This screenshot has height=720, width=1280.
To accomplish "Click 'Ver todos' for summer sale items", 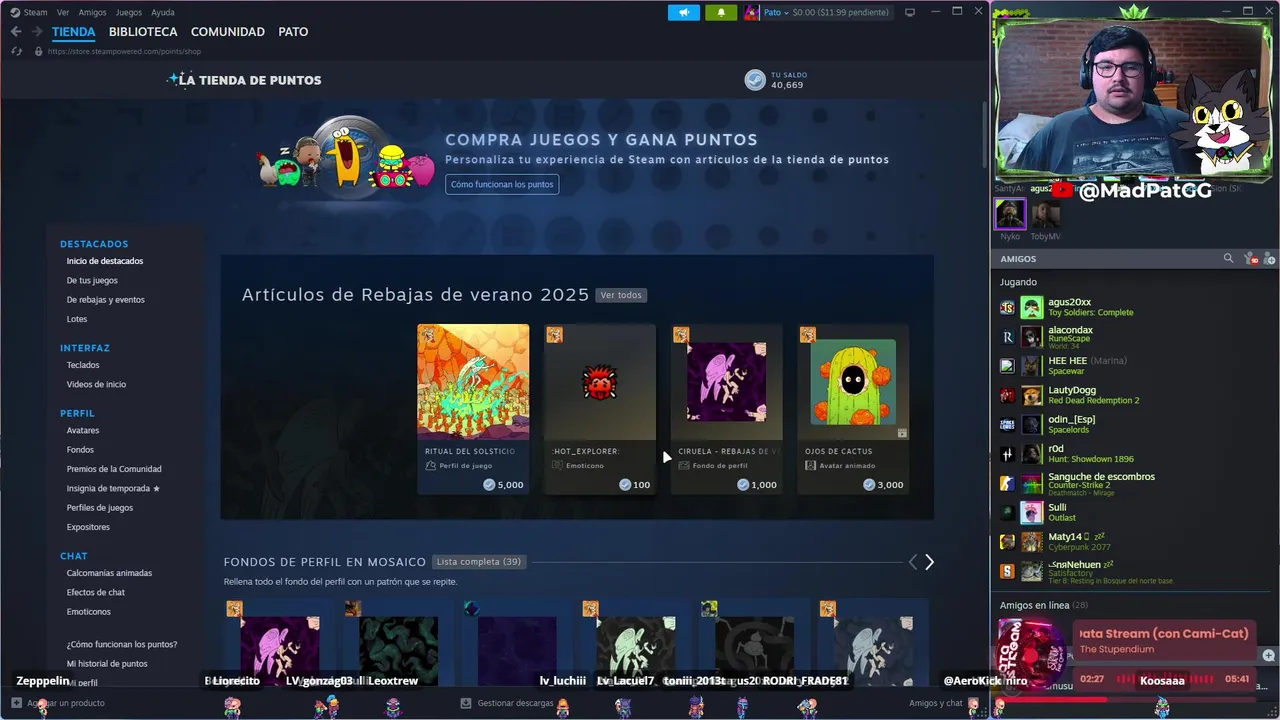I will (621, 295).
